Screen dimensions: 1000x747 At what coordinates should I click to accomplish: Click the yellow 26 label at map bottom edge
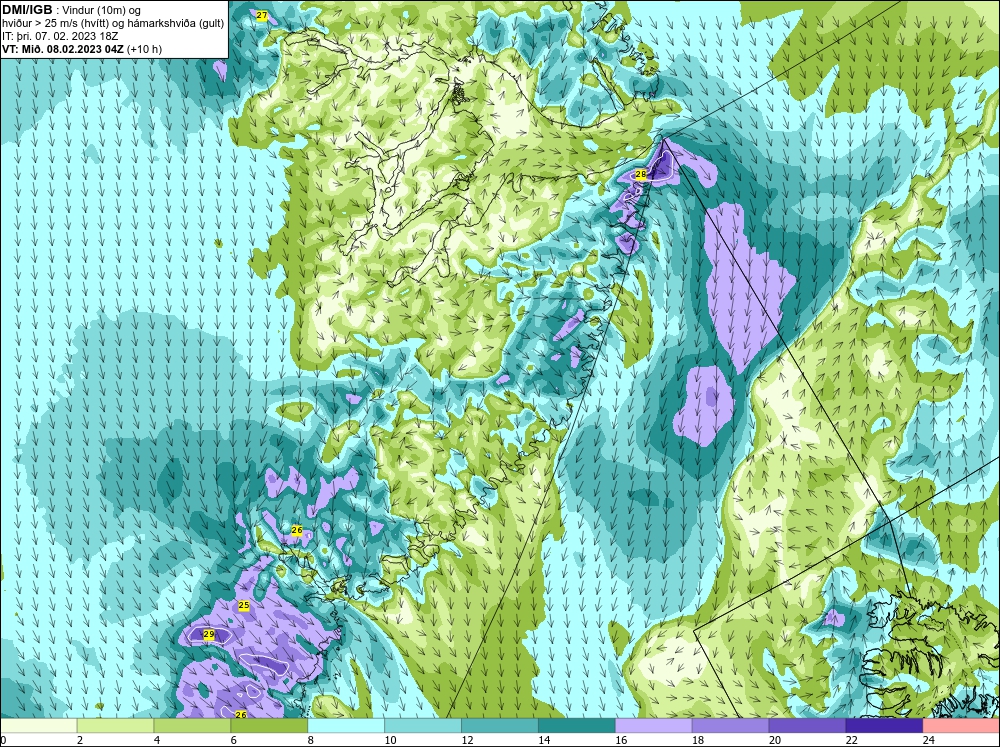click(241, 714)
